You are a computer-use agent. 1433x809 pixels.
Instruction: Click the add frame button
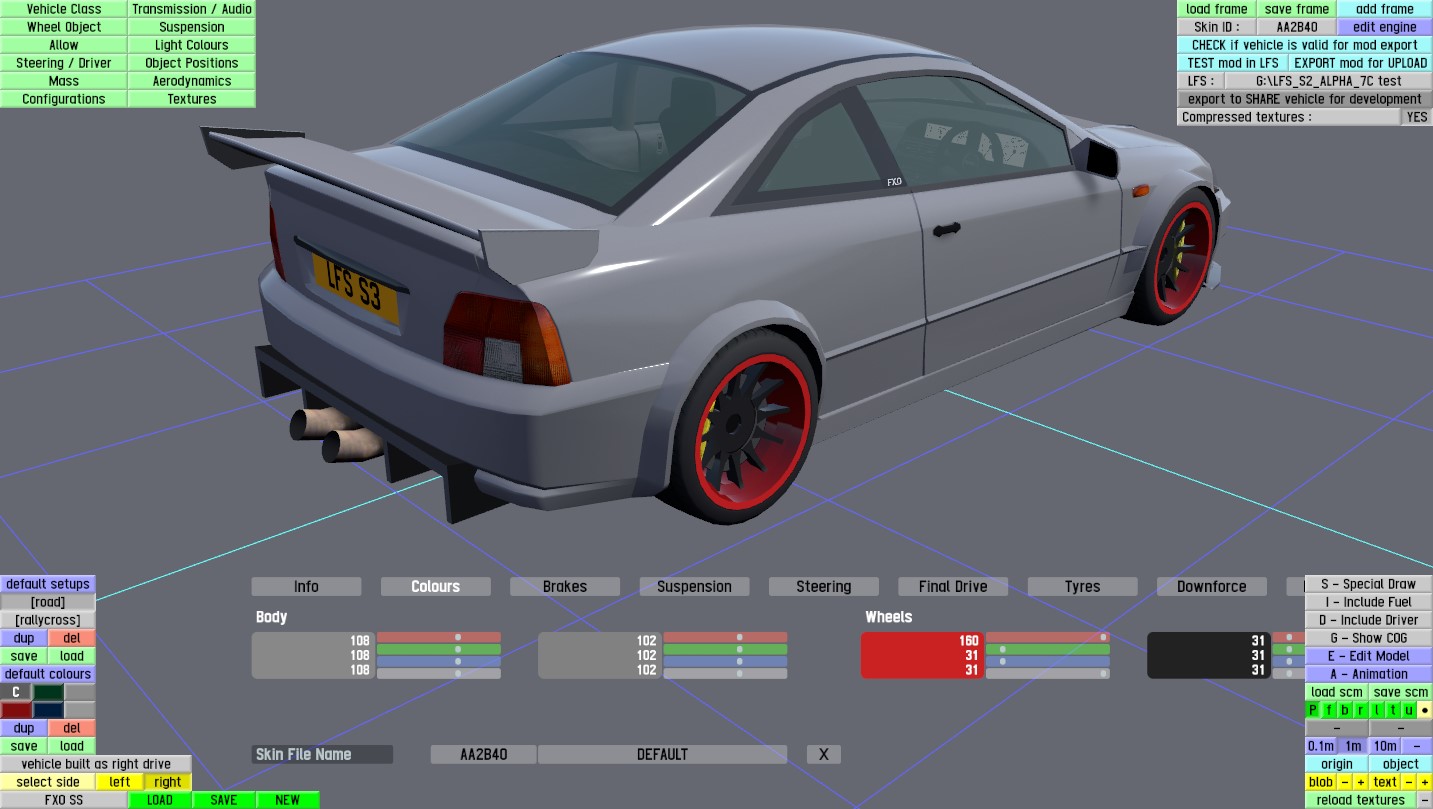[x=1385, y=9]
